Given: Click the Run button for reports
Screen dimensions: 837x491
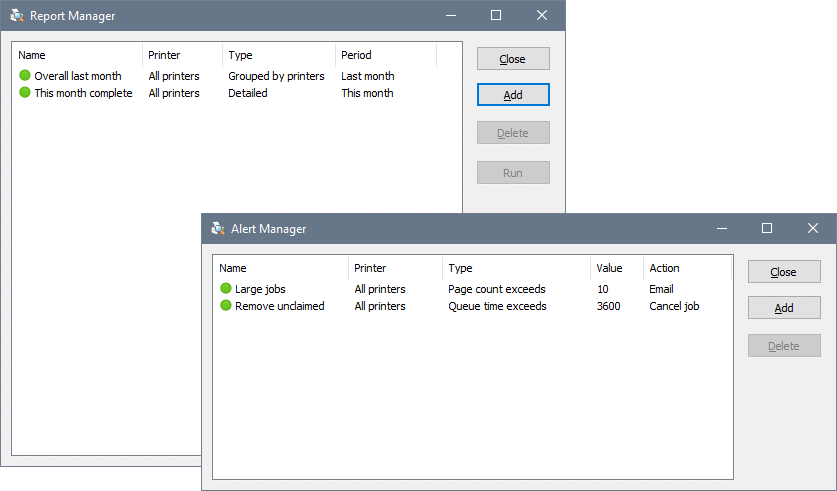Looking at the screenshot, I should tap(513, 172).
